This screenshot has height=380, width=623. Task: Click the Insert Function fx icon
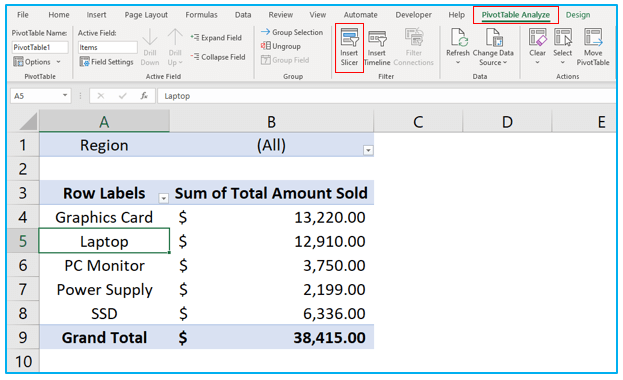point(144,96)
